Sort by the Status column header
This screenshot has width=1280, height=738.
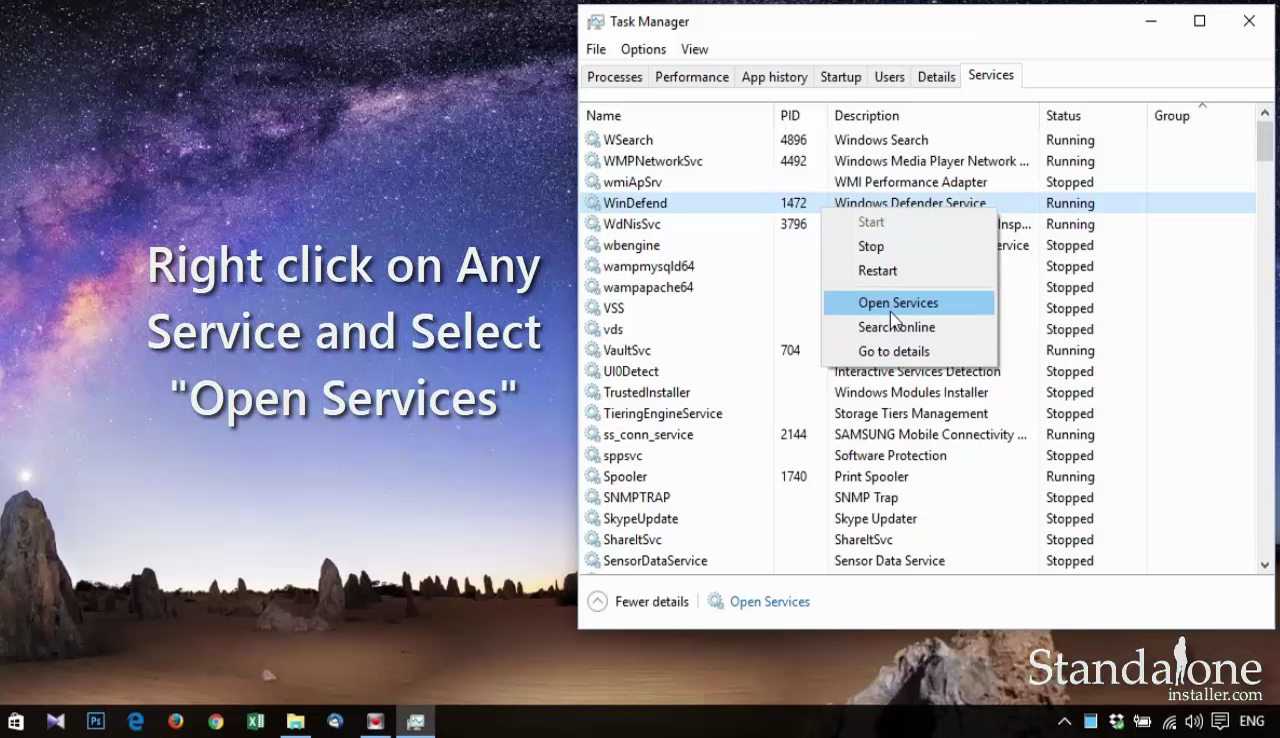(x=1094, y=116)
